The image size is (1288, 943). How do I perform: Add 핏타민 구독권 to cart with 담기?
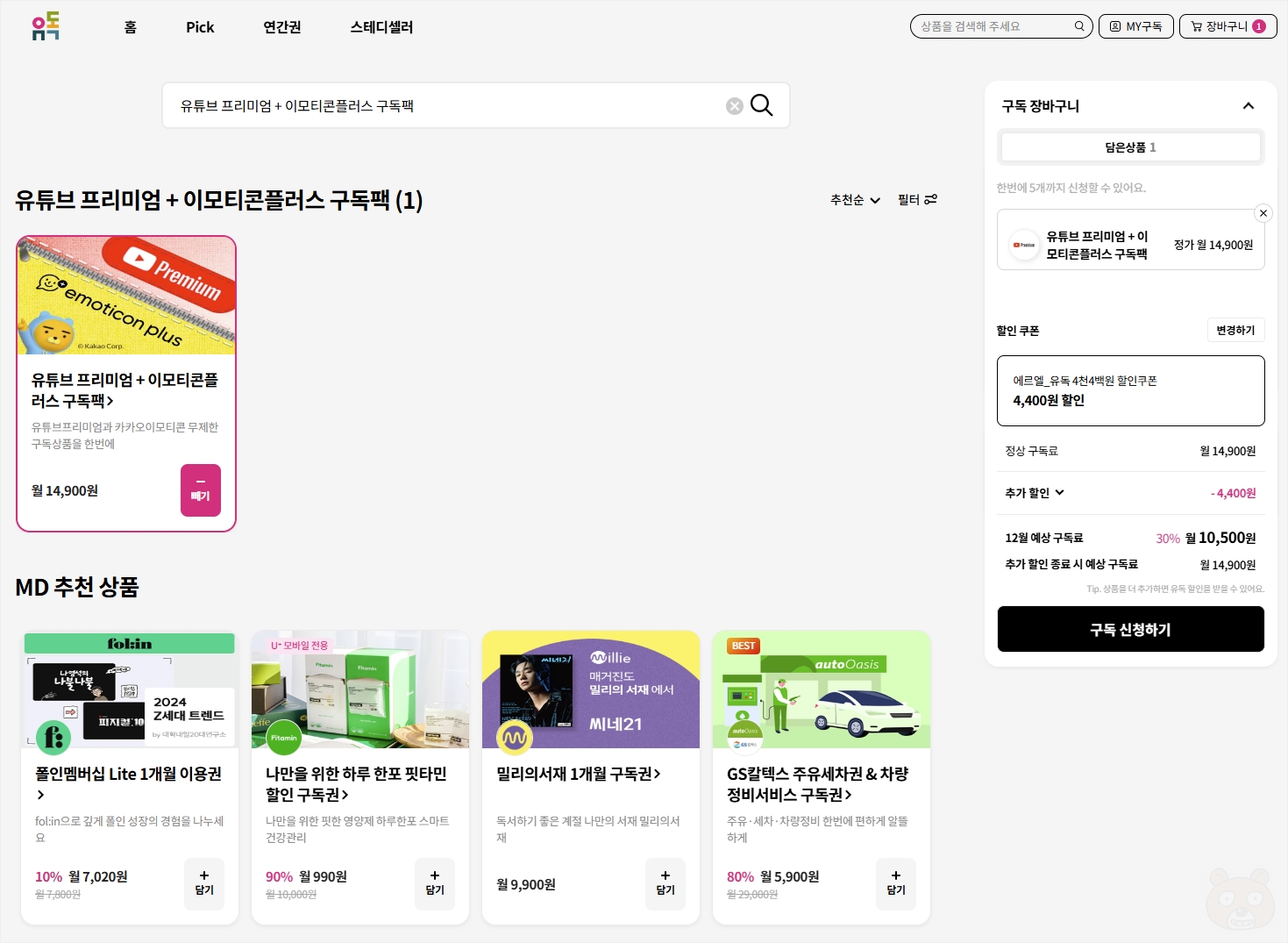435,883
